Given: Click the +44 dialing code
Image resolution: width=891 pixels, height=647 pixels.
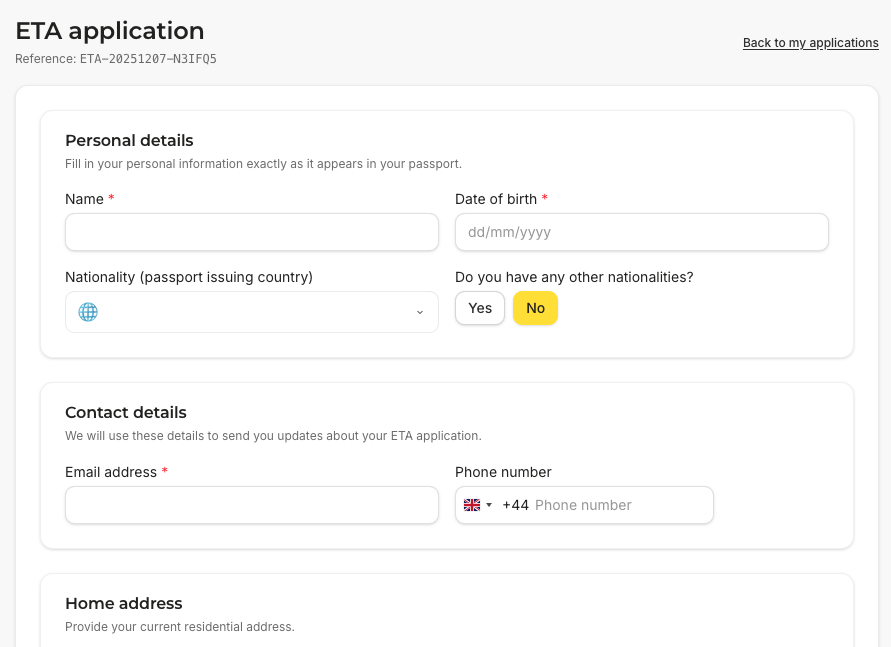Looking at the screenshot, I should (x=515, y=505).
